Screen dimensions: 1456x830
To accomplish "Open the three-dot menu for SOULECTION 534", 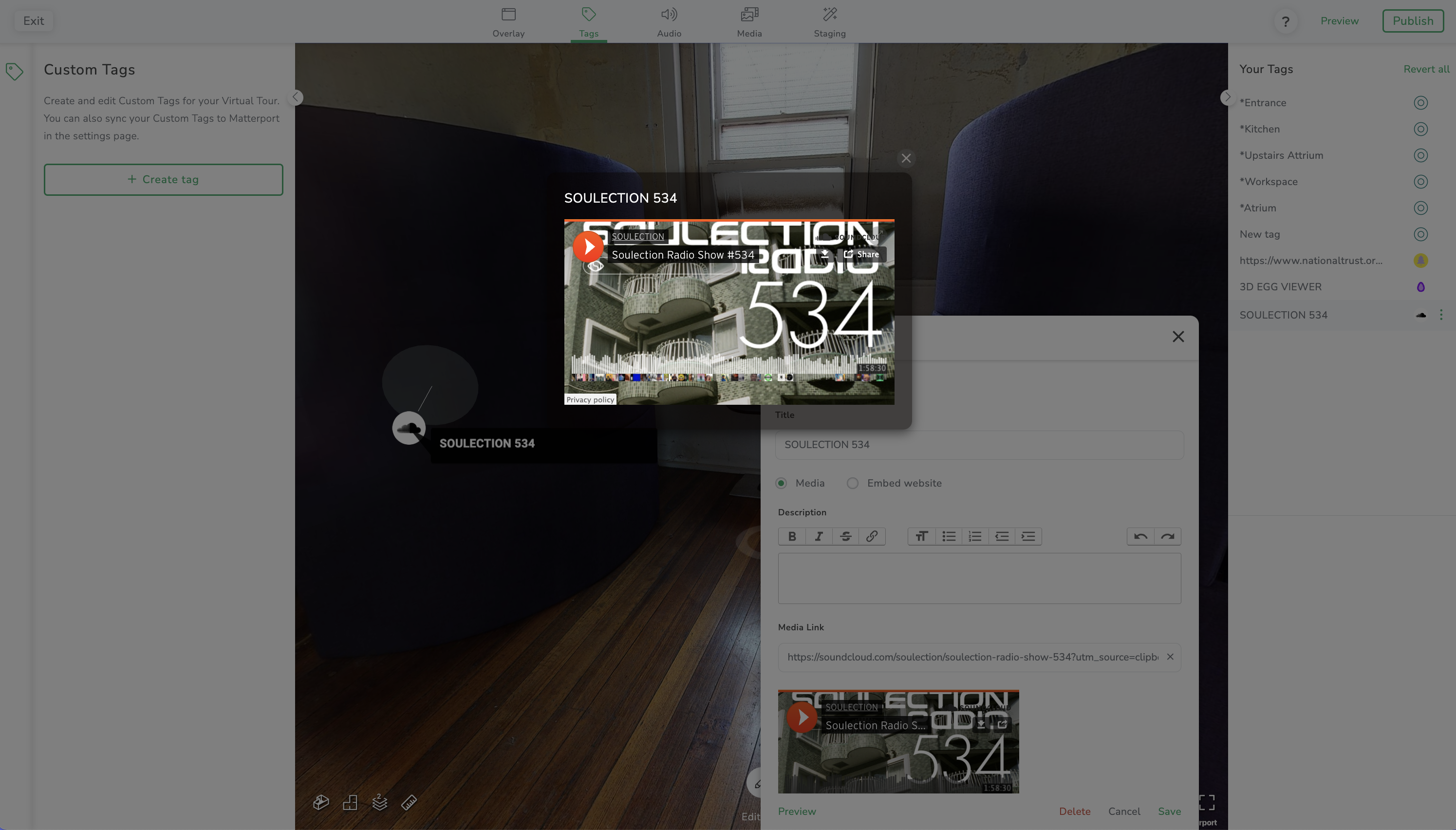I will [1441, 315].
